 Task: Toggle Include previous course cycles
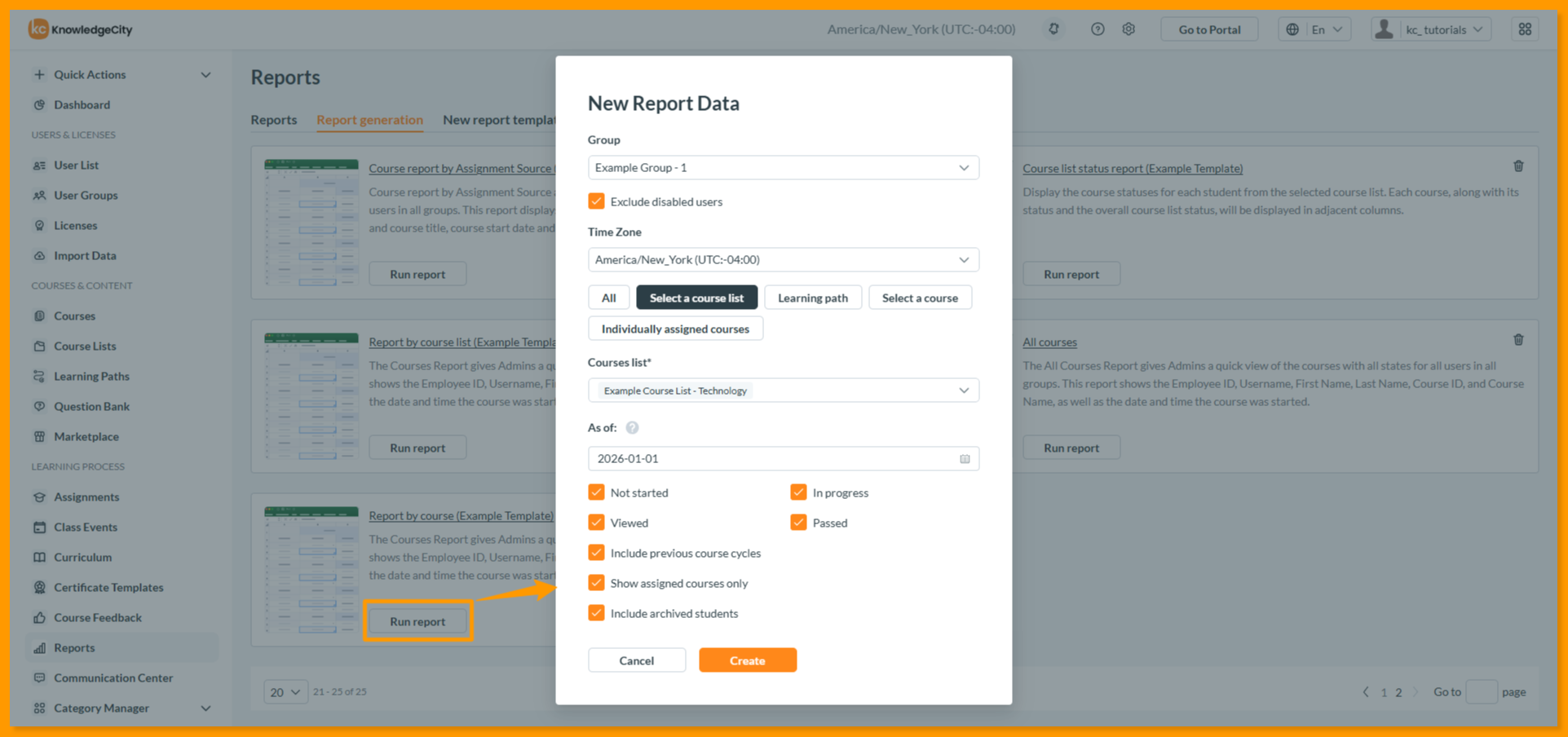[x=596, y=553]
